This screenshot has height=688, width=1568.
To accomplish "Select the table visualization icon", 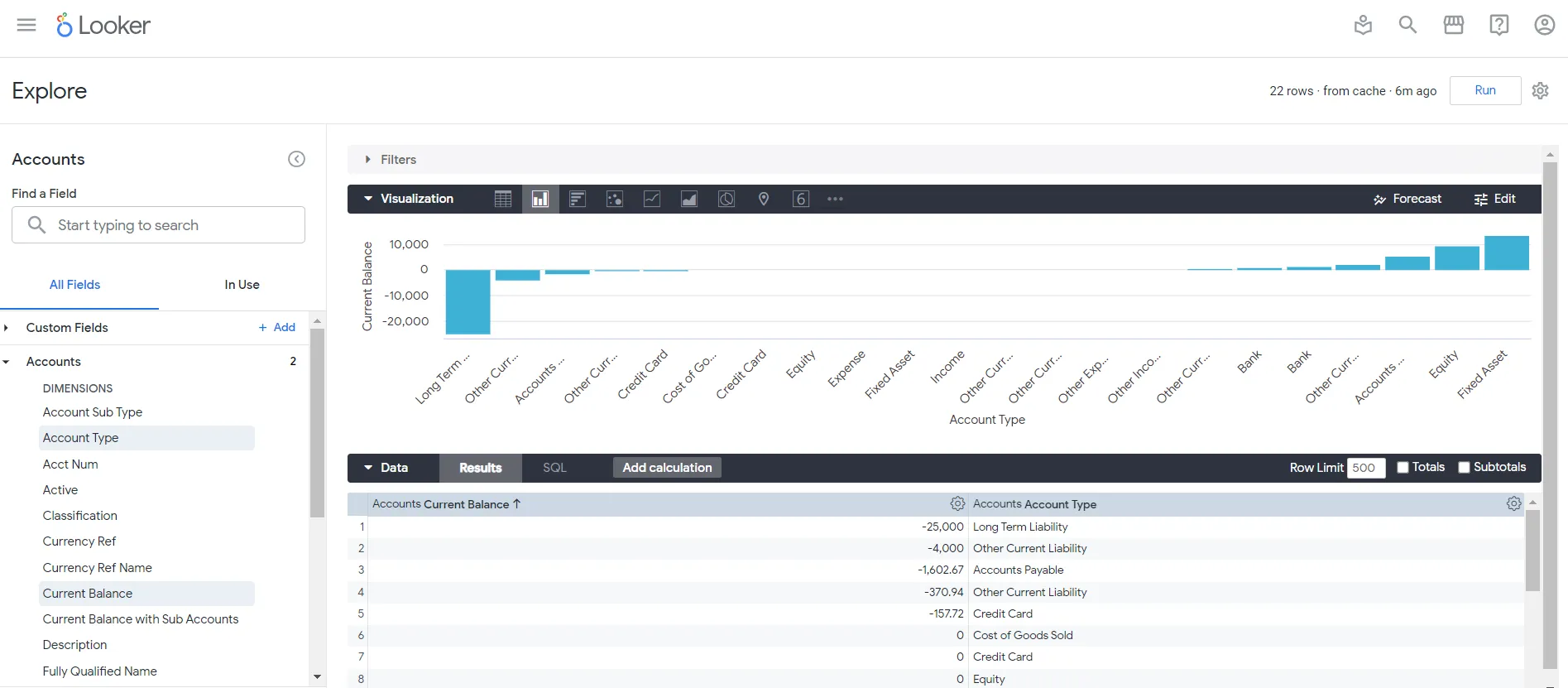I will pos(503,199).
